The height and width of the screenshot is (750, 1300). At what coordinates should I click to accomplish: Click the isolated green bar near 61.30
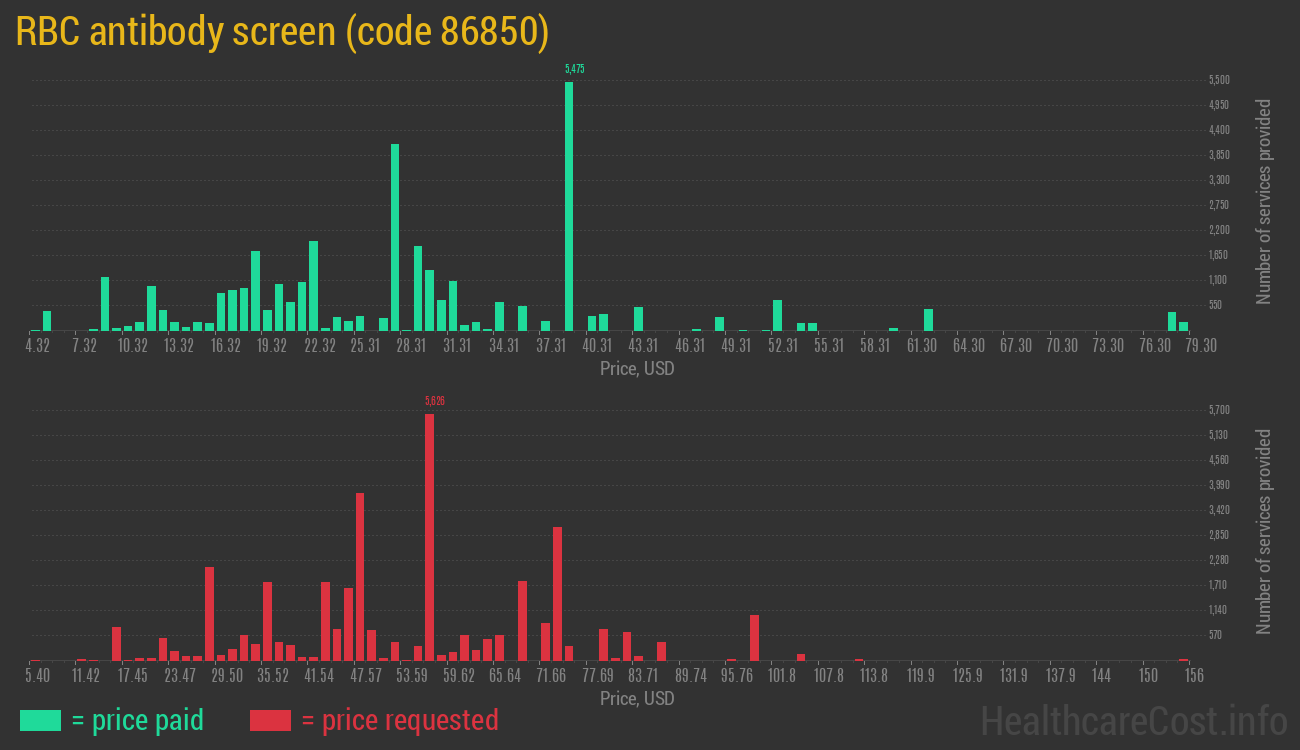pos(928,320)
